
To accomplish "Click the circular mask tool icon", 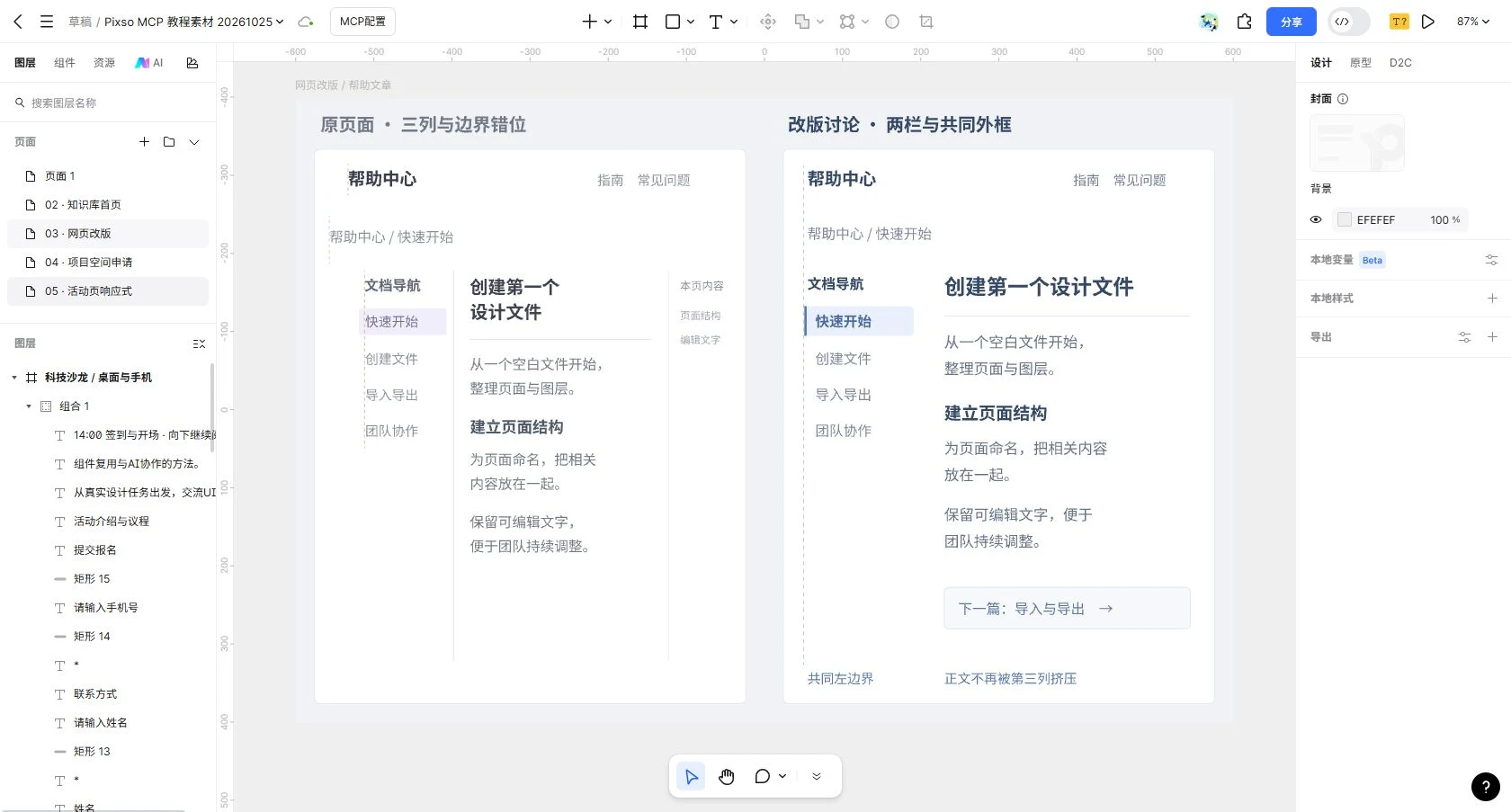I will click(892, 22).
